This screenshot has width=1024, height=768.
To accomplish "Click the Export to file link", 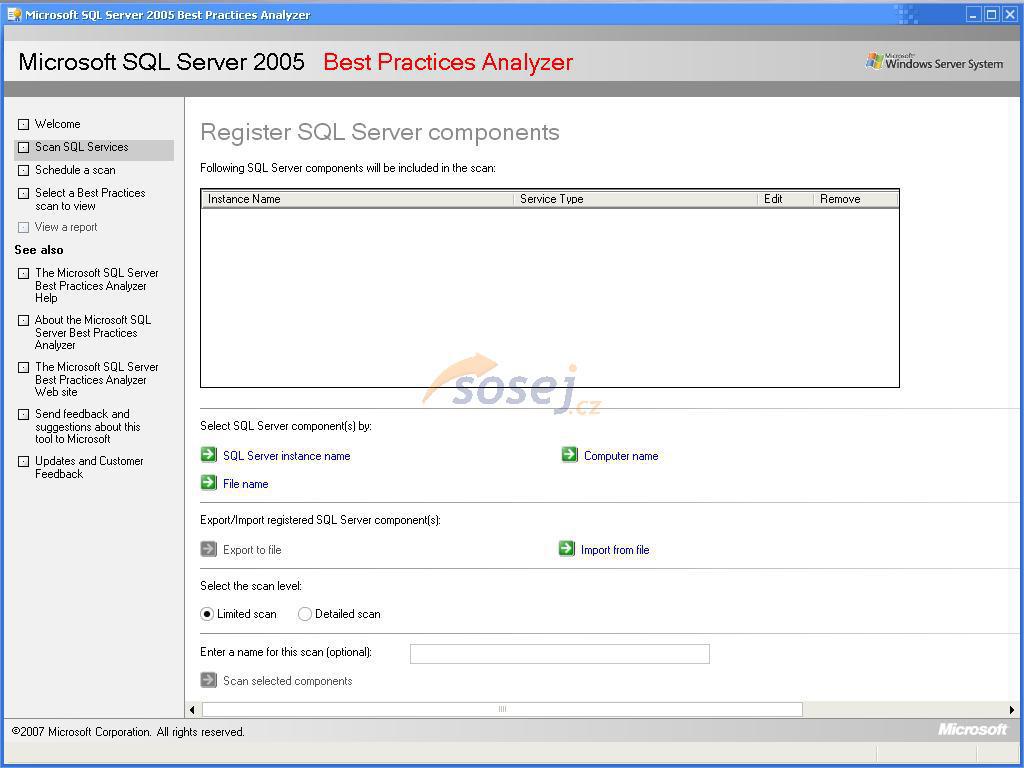I will point(252,550).
